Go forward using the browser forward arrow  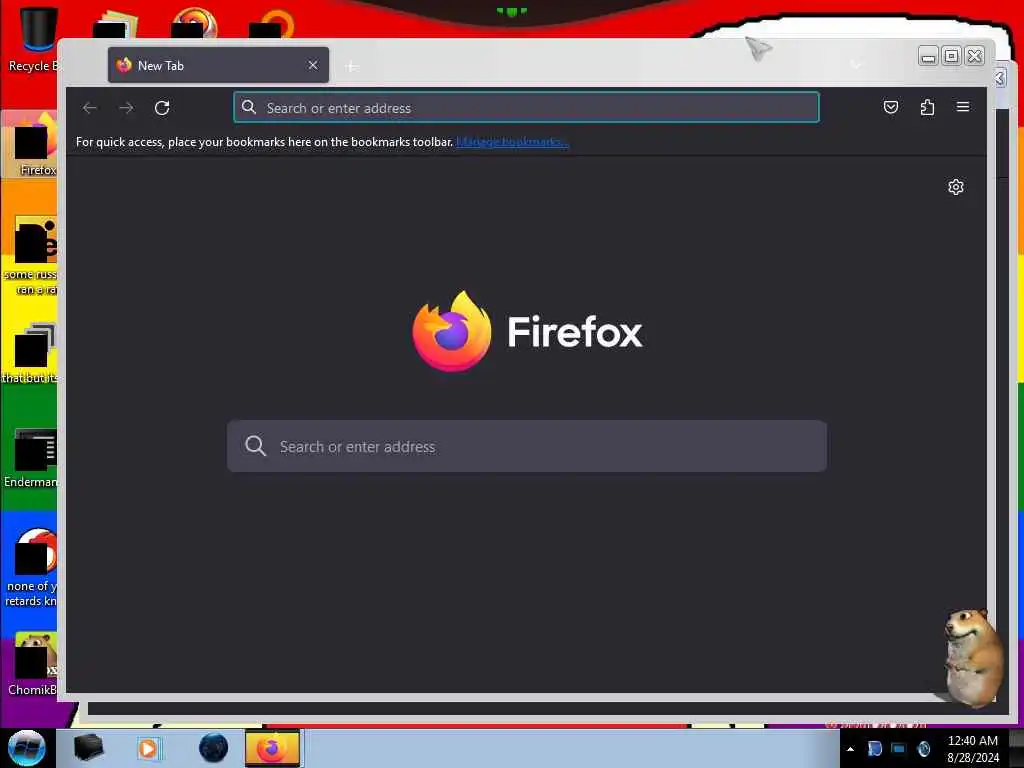coord(126,108)
